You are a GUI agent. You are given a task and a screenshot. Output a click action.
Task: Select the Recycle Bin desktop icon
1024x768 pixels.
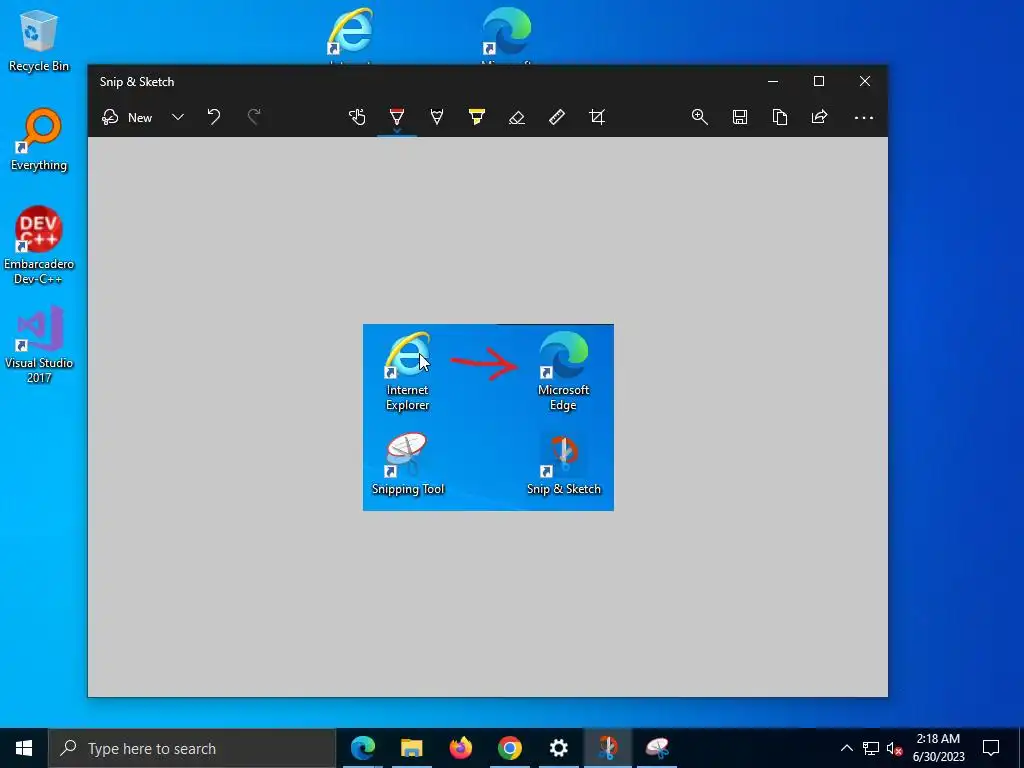[39, 40]
